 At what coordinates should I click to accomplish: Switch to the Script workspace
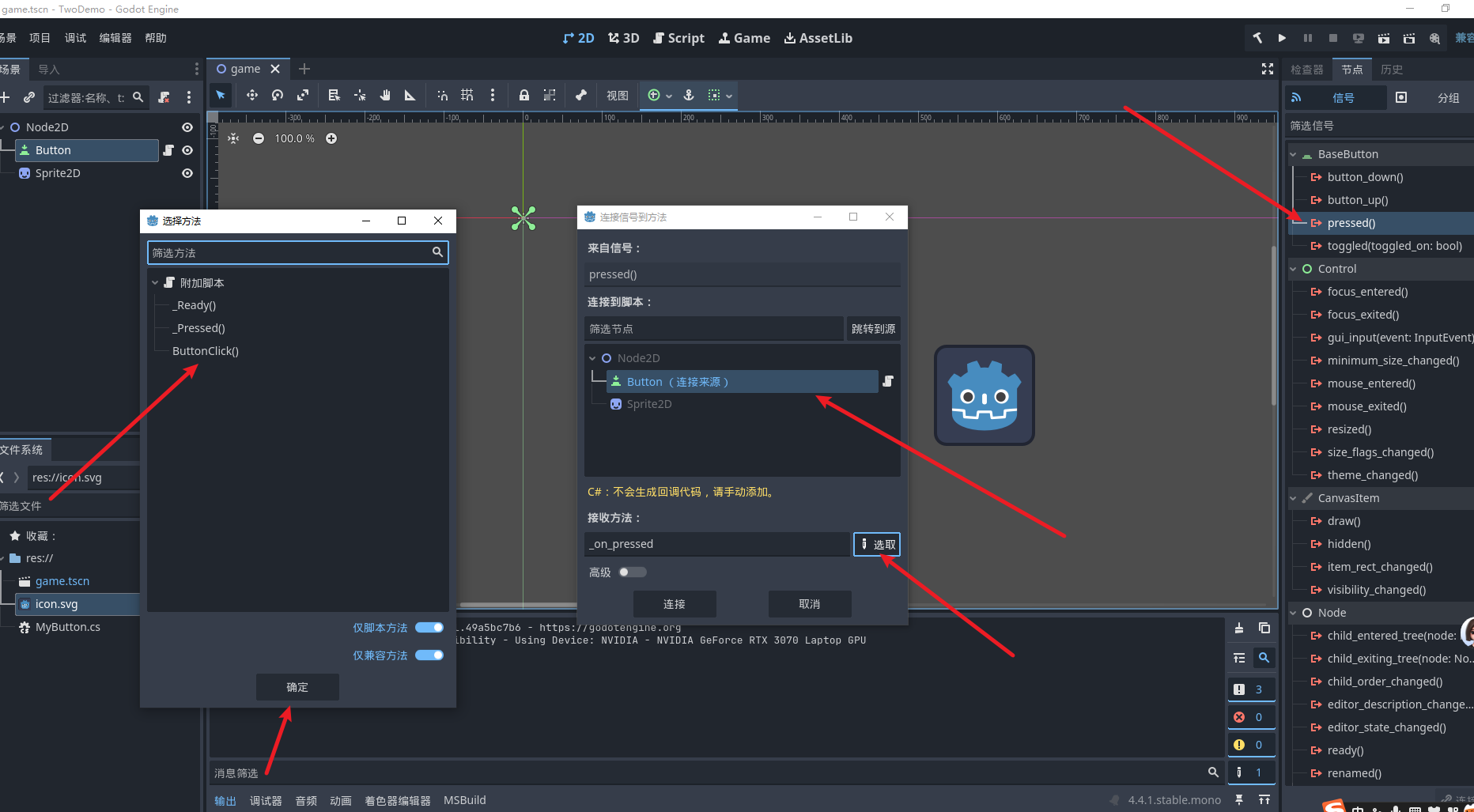pyautogui.click(x=678, y=38)
